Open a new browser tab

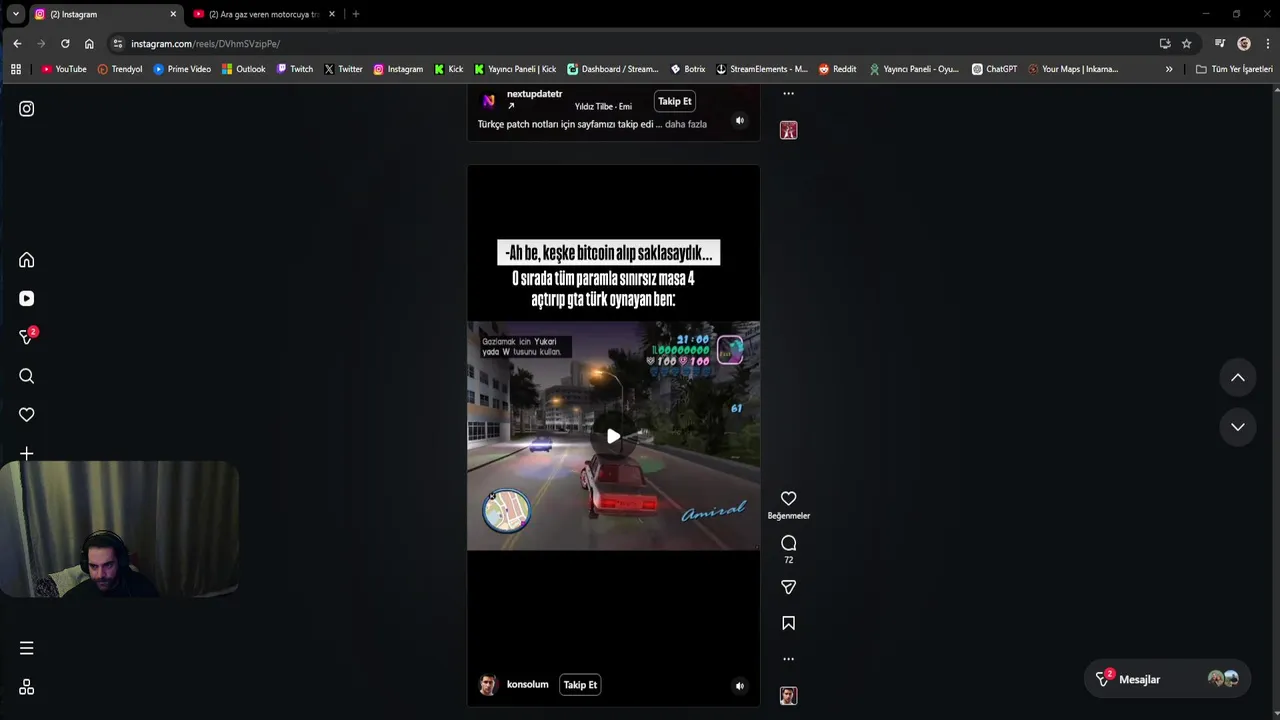(x=355, y=14)
